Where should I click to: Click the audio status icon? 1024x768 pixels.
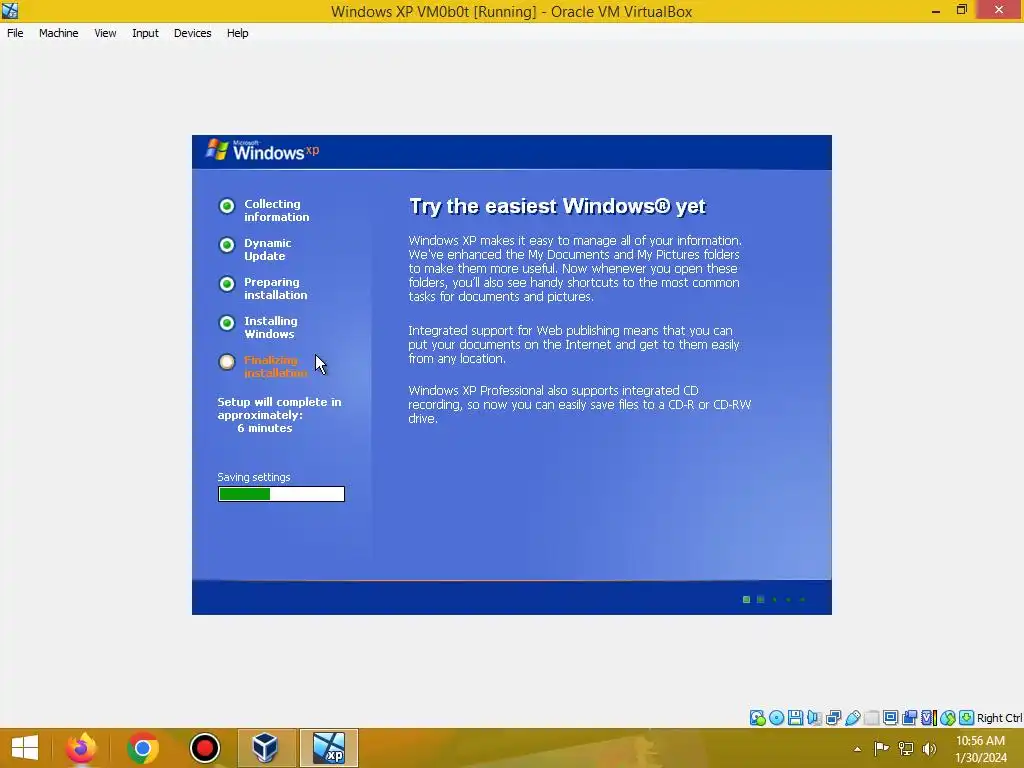point(814,718)
